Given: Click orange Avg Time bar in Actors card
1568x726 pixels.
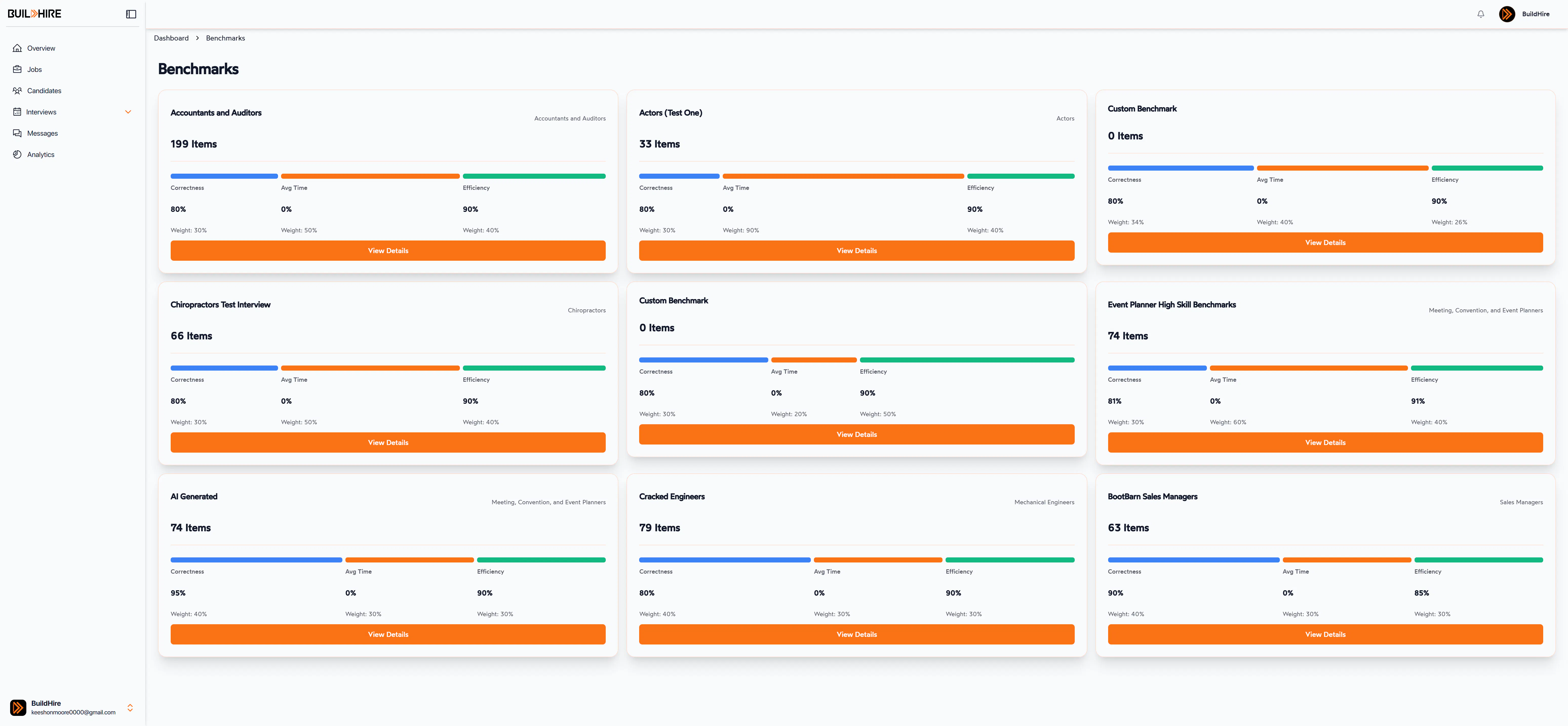Looking at the screenshot, I should pos(843,176).
